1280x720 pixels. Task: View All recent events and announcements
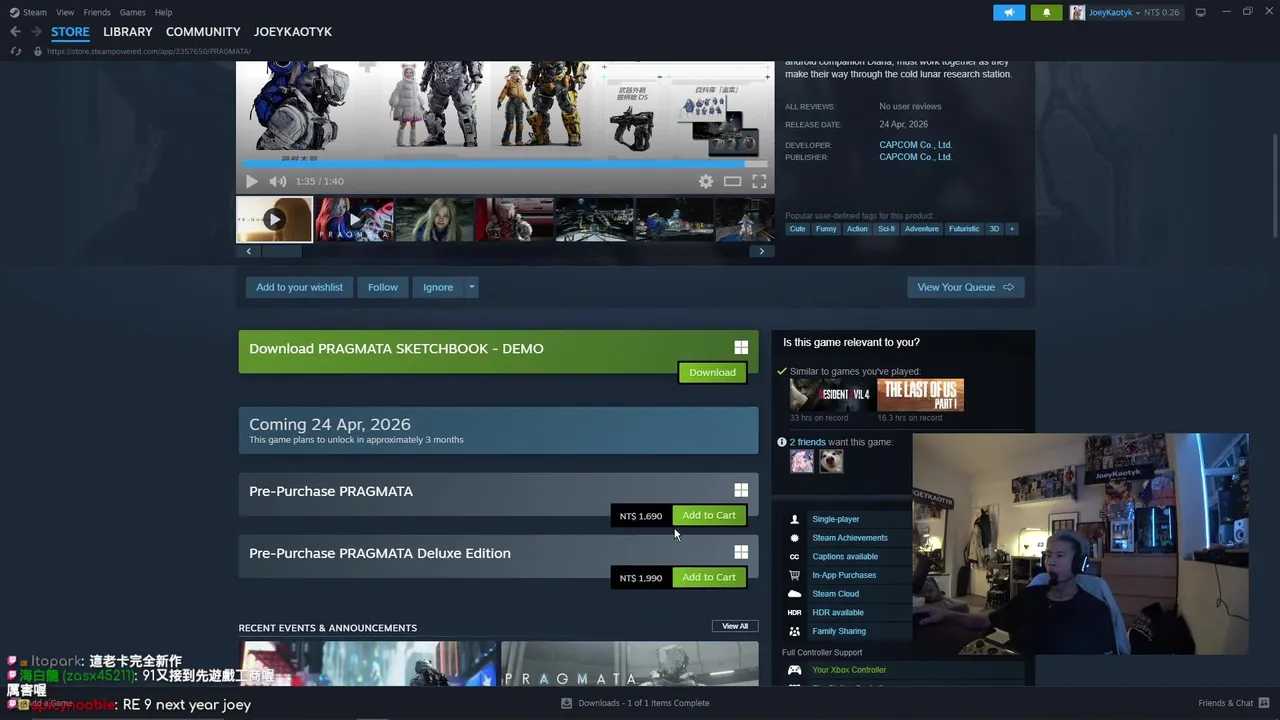pyautogui.click(x=735, y=626)
